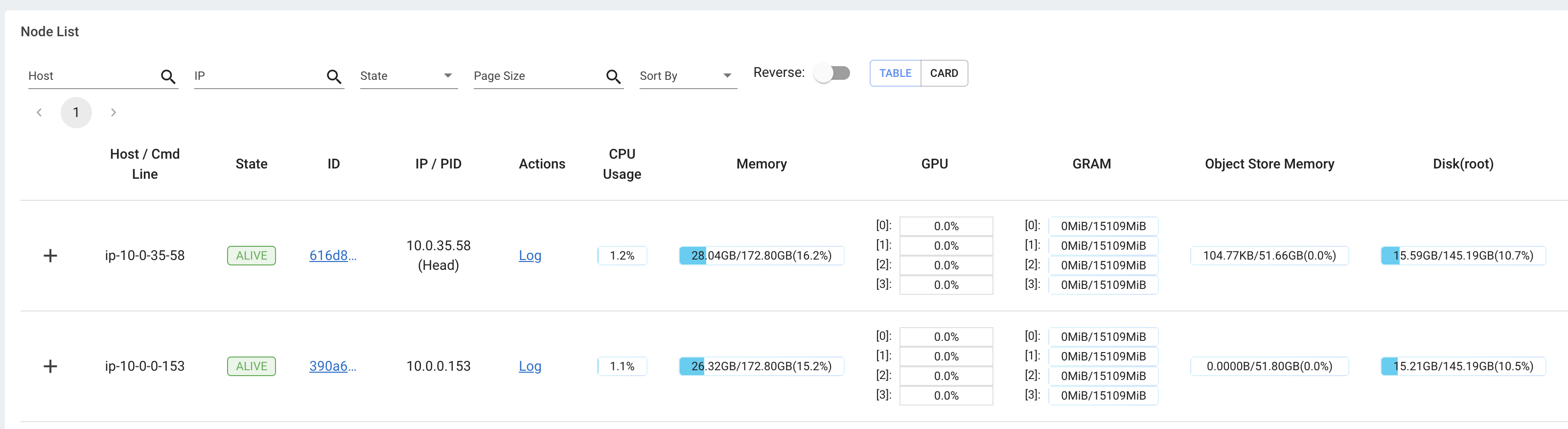Click the Page Size search icon
Screen dimensions: 1568x429
[x=613, y=76]
